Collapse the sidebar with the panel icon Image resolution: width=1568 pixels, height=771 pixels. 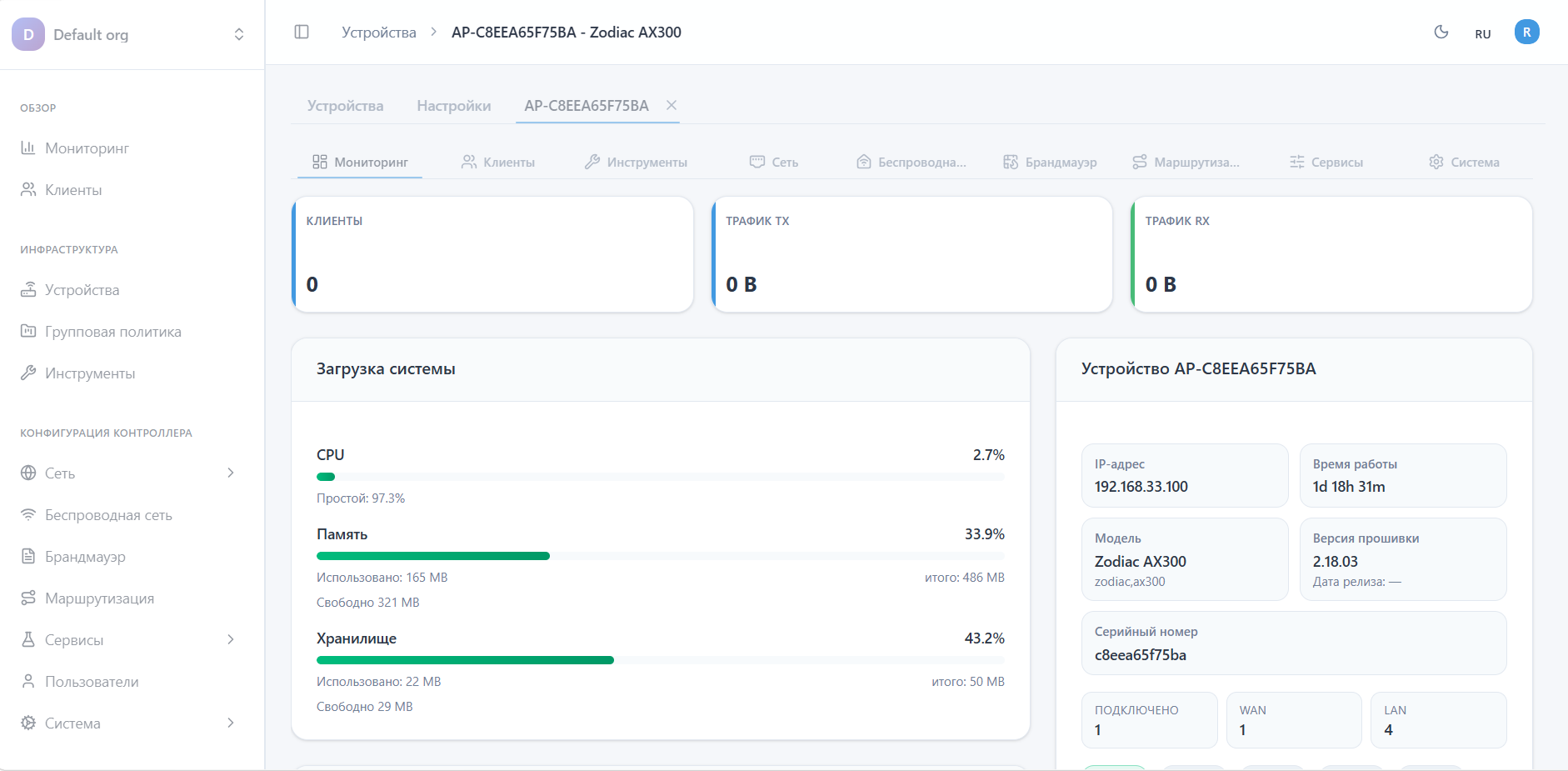(302, 33)
